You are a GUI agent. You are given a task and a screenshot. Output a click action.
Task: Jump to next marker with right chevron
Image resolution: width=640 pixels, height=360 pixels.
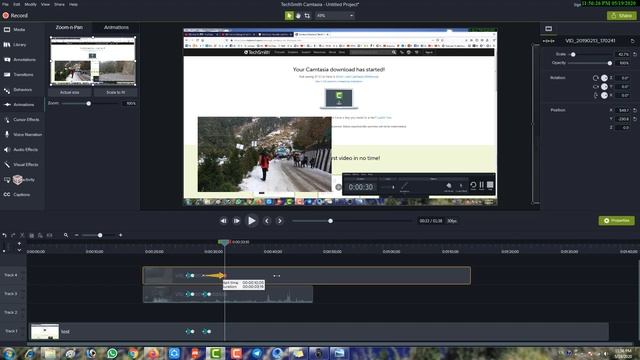280,221
